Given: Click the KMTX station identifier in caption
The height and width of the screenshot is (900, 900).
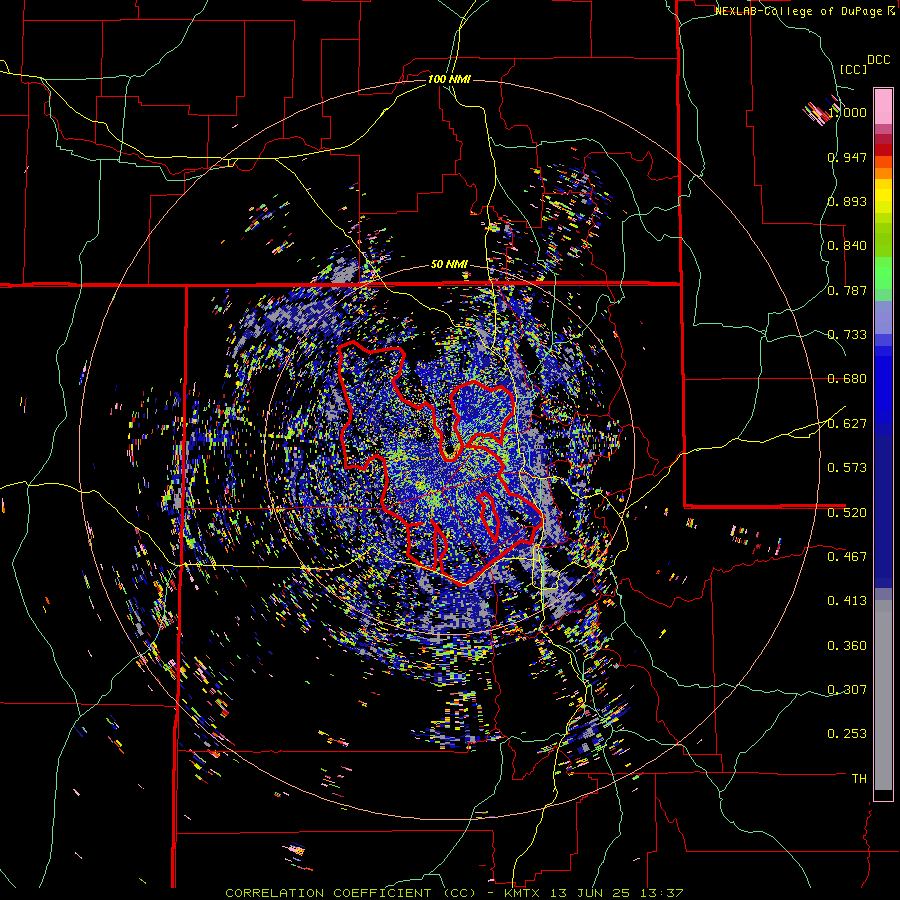Looking at the screenshot, I should 522,893.
